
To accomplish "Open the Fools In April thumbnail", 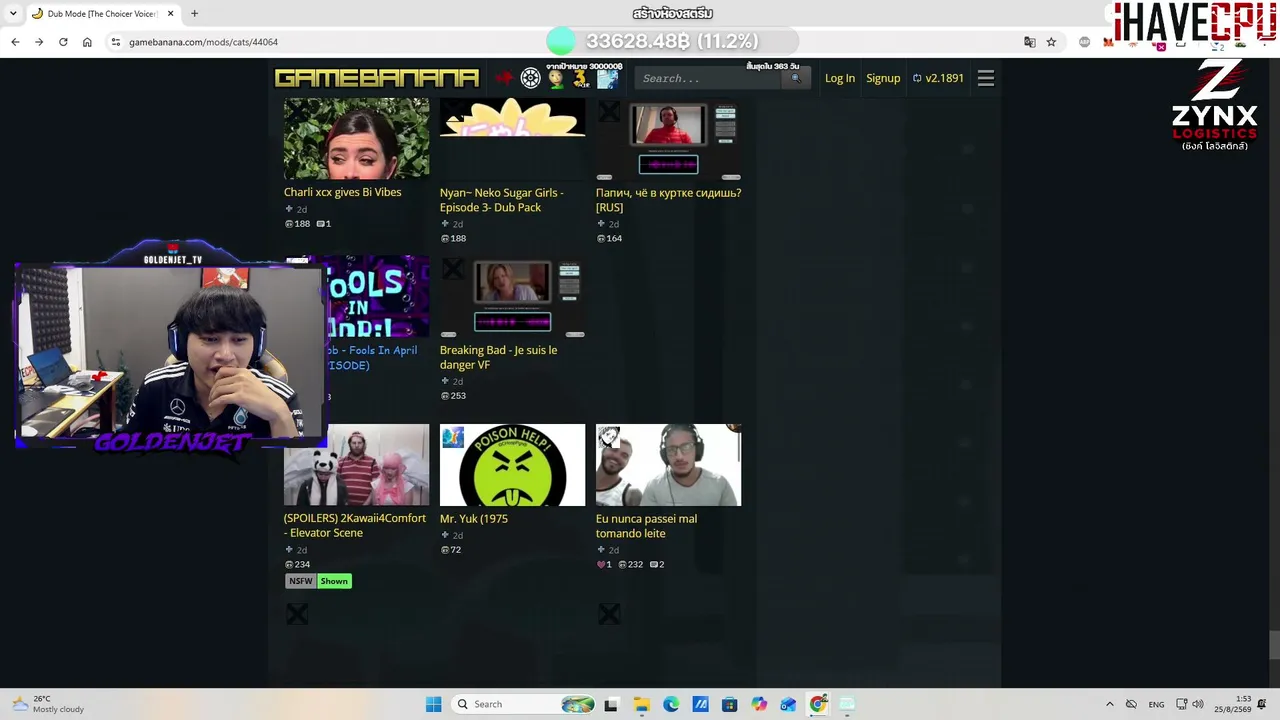I will click(378, 296).
